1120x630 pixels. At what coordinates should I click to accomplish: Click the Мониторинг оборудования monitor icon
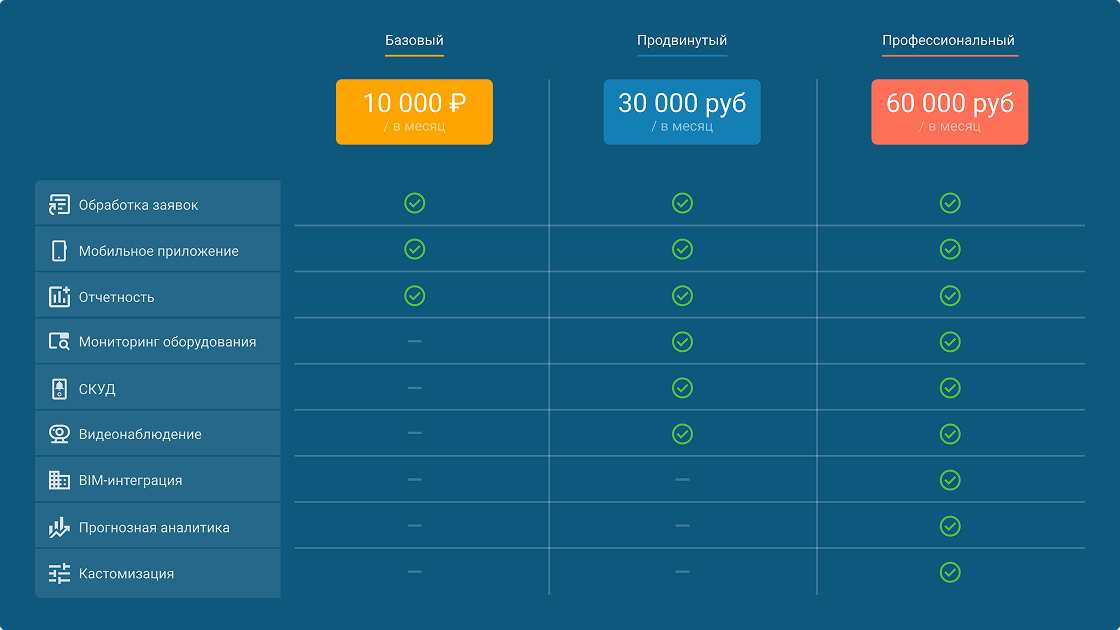point(59,341)
